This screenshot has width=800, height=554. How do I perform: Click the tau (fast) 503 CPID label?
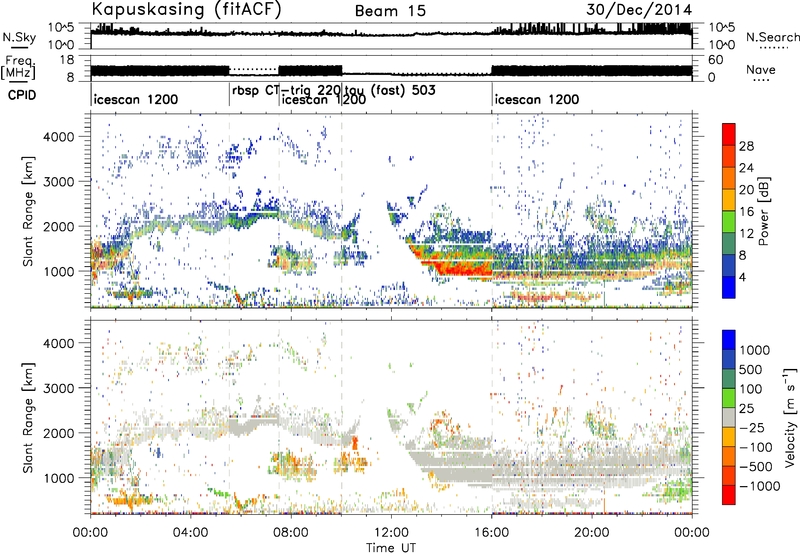[x=390, y=90]
